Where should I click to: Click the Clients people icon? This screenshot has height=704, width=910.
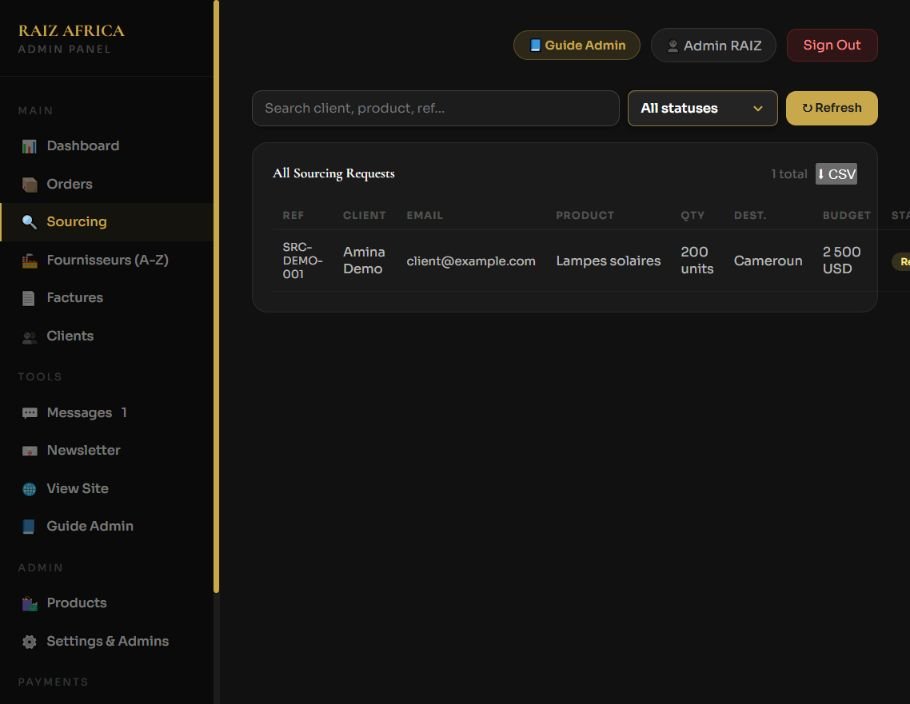pyautogui.click(x=29, y=337)
